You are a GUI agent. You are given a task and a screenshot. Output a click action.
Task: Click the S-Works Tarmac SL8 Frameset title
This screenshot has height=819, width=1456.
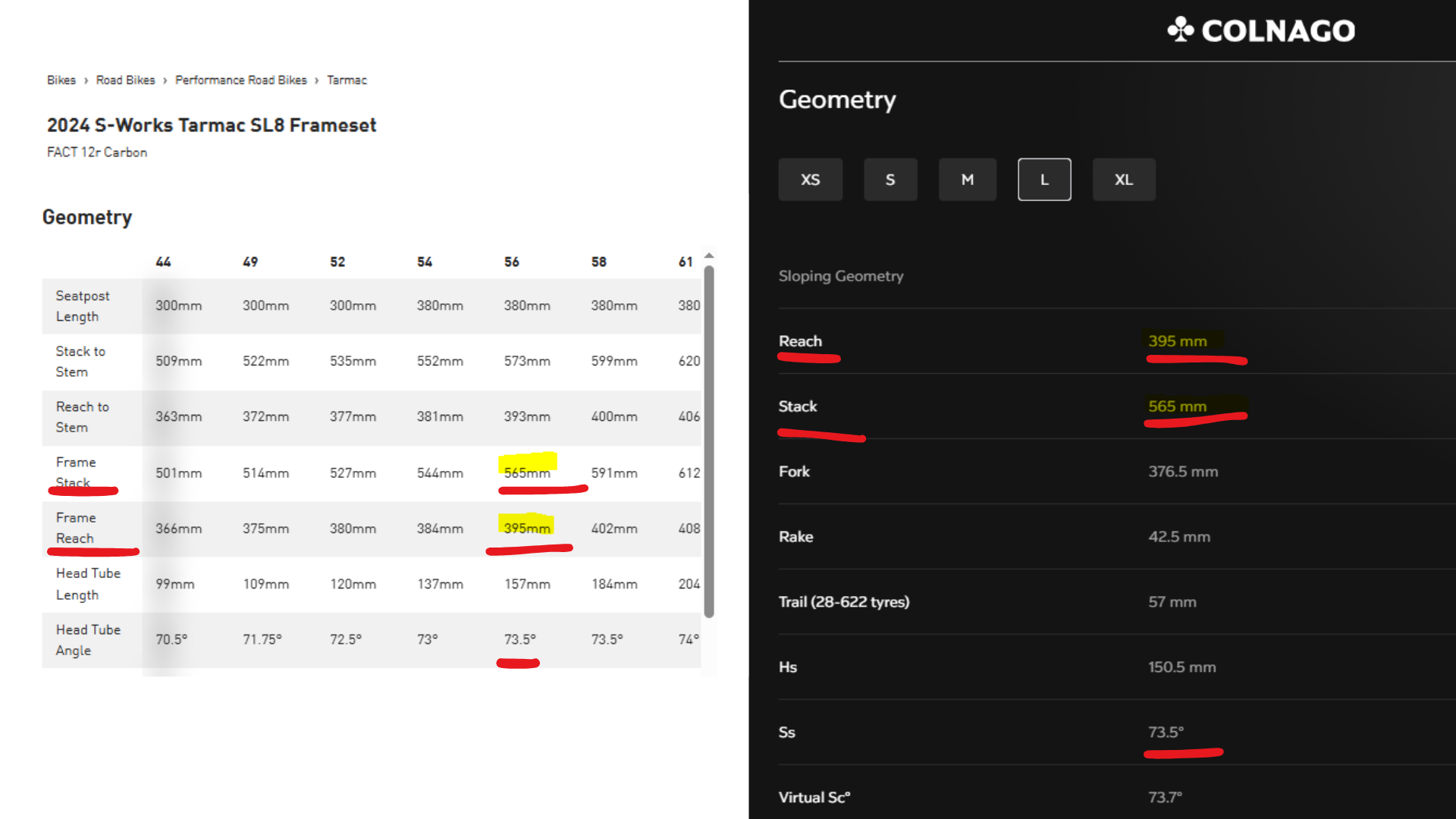(x=212, y=125)
